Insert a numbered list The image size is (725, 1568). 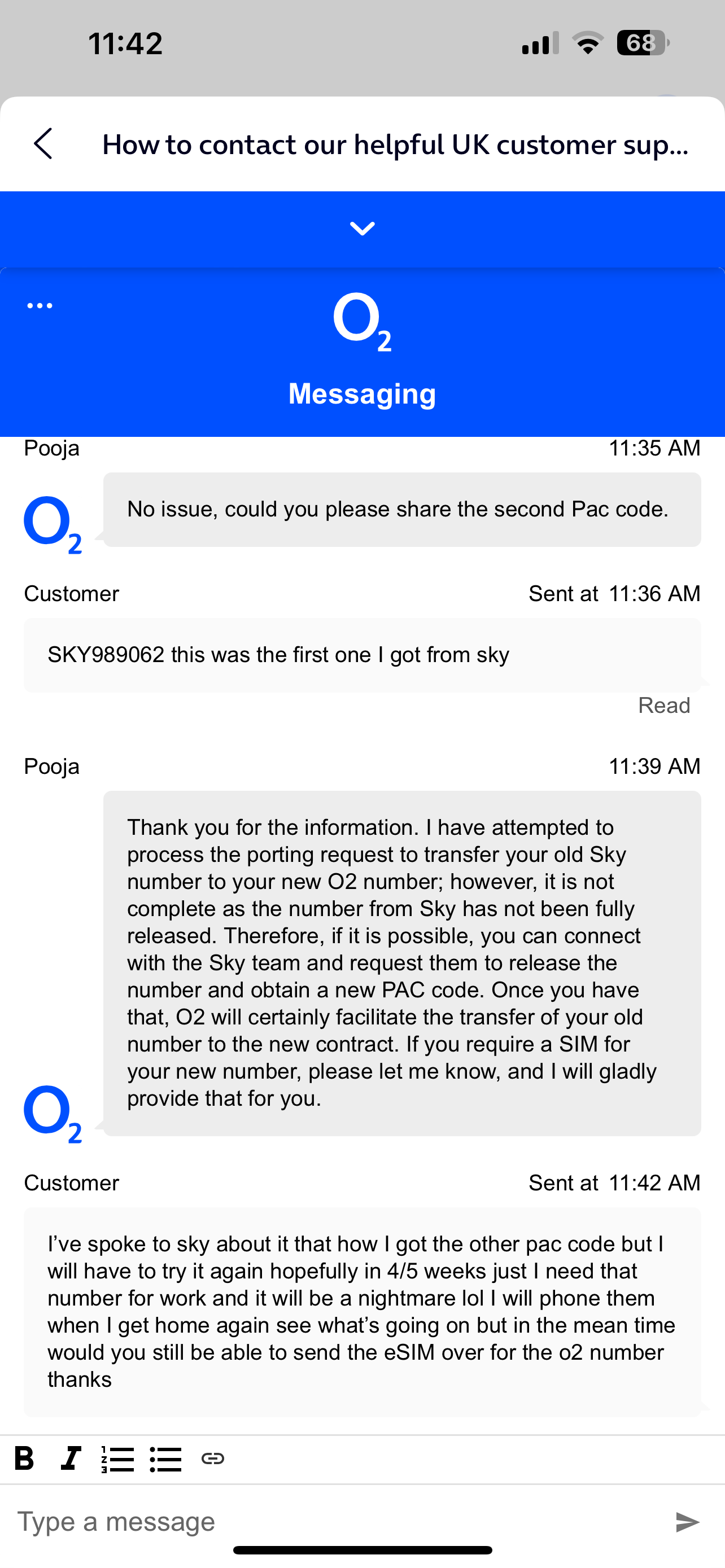(x=118, y=1459)
